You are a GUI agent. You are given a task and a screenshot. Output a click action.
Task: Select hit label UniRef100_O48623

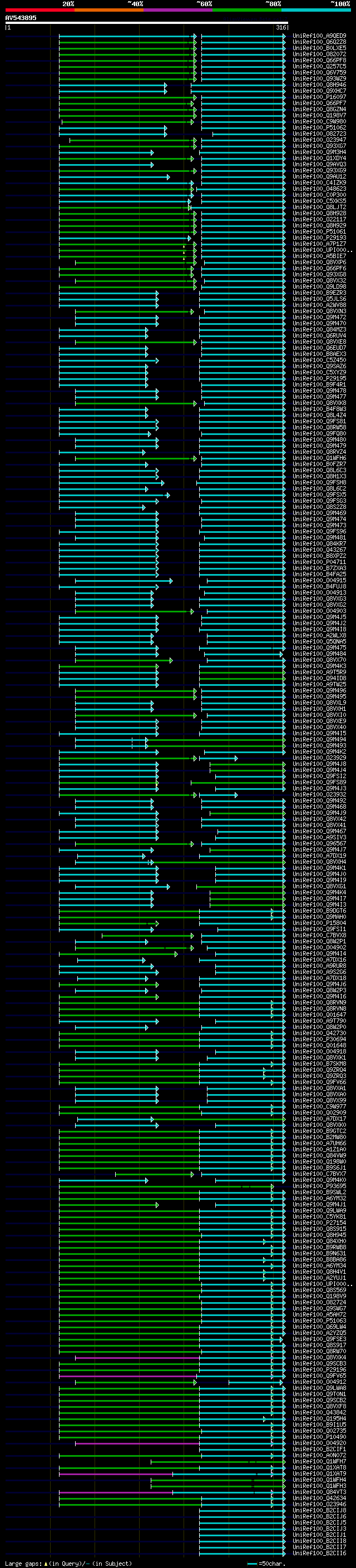pos(319,189)
